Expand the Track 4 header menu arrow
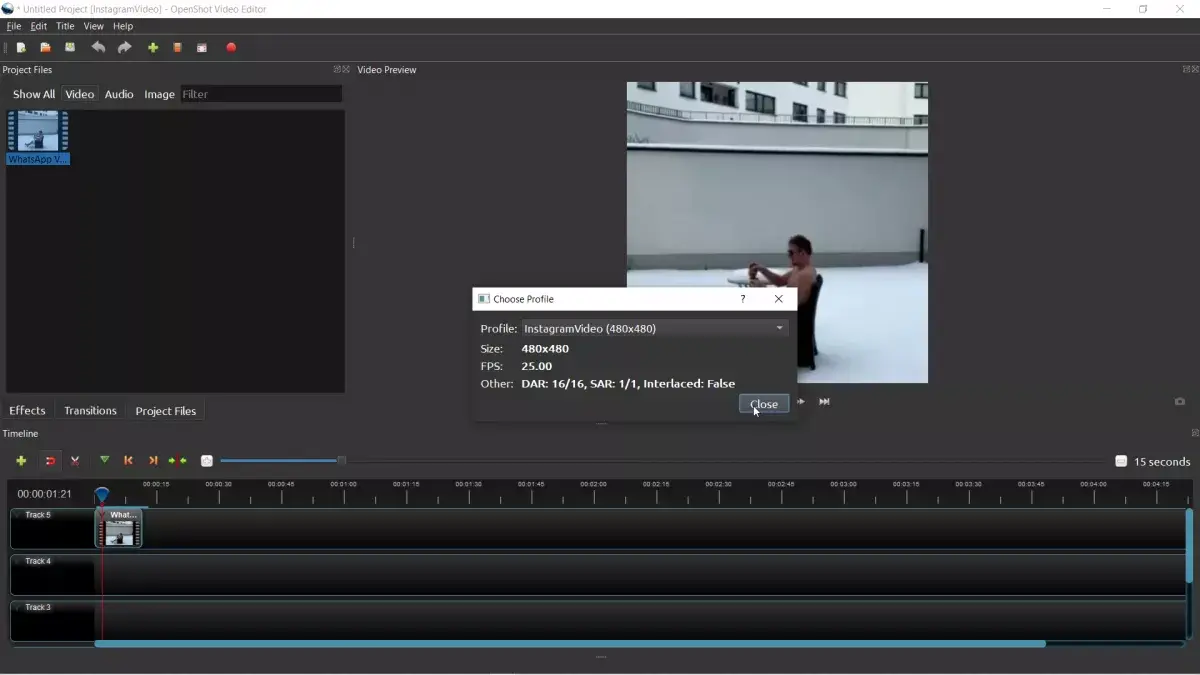The height and width of the screenshot is (675, 1200). pyautogui.click(x=18, y=561)
